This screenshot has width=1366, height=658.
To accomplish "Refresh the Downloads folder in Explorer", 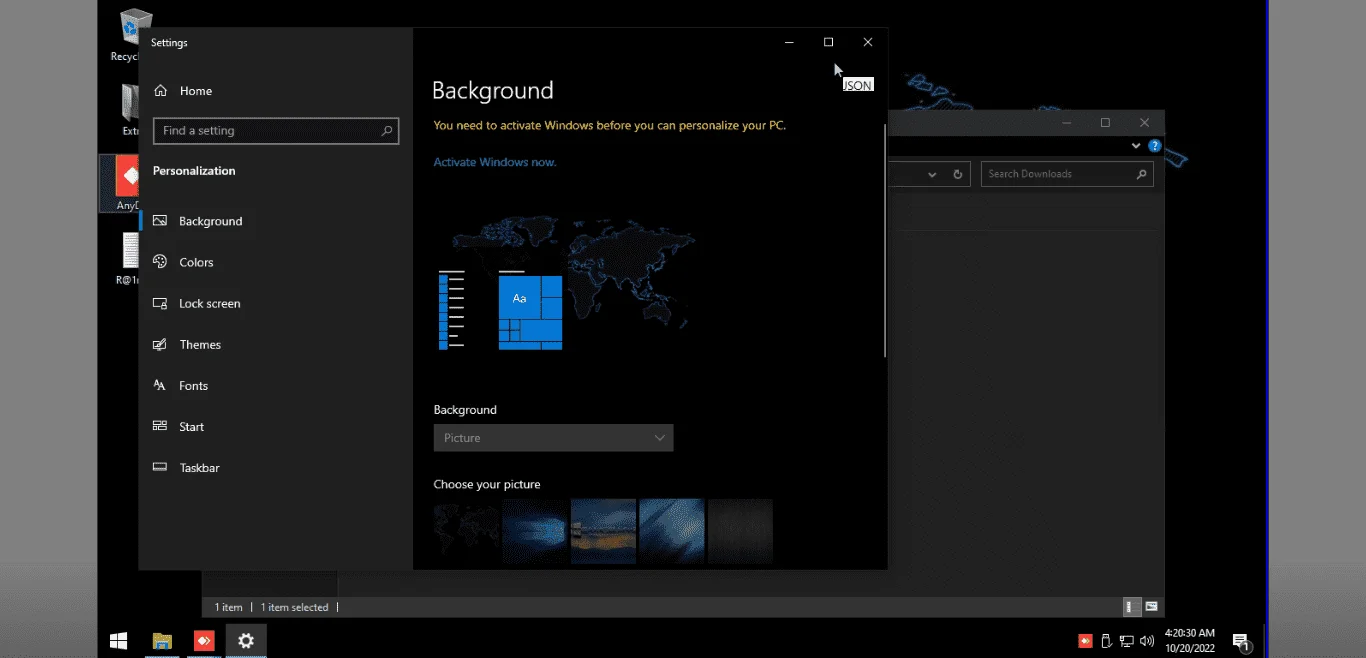I will tap(957, 174).
